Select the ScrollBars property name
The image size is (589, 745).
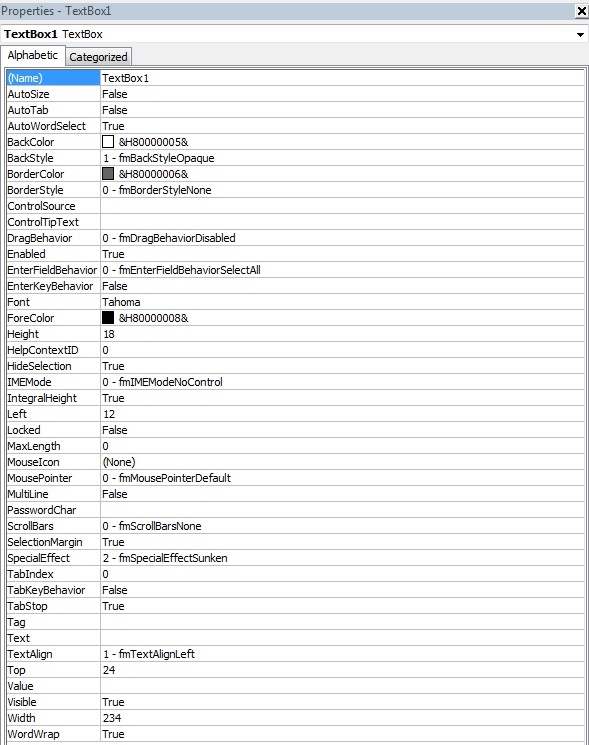coord(53,526)
